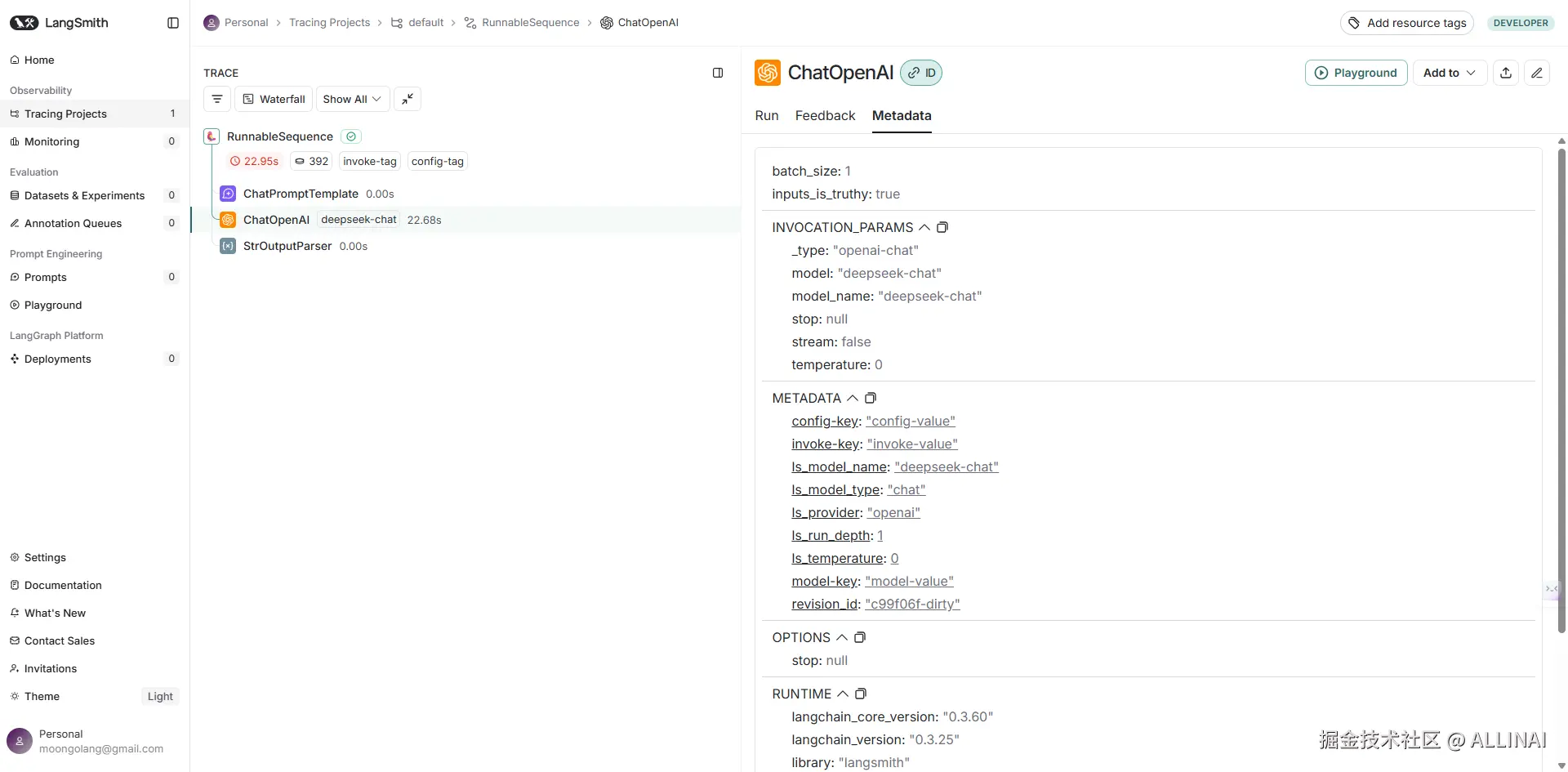Collapse the left sidebar panel
1568x772 pixels.
point(173,23)
